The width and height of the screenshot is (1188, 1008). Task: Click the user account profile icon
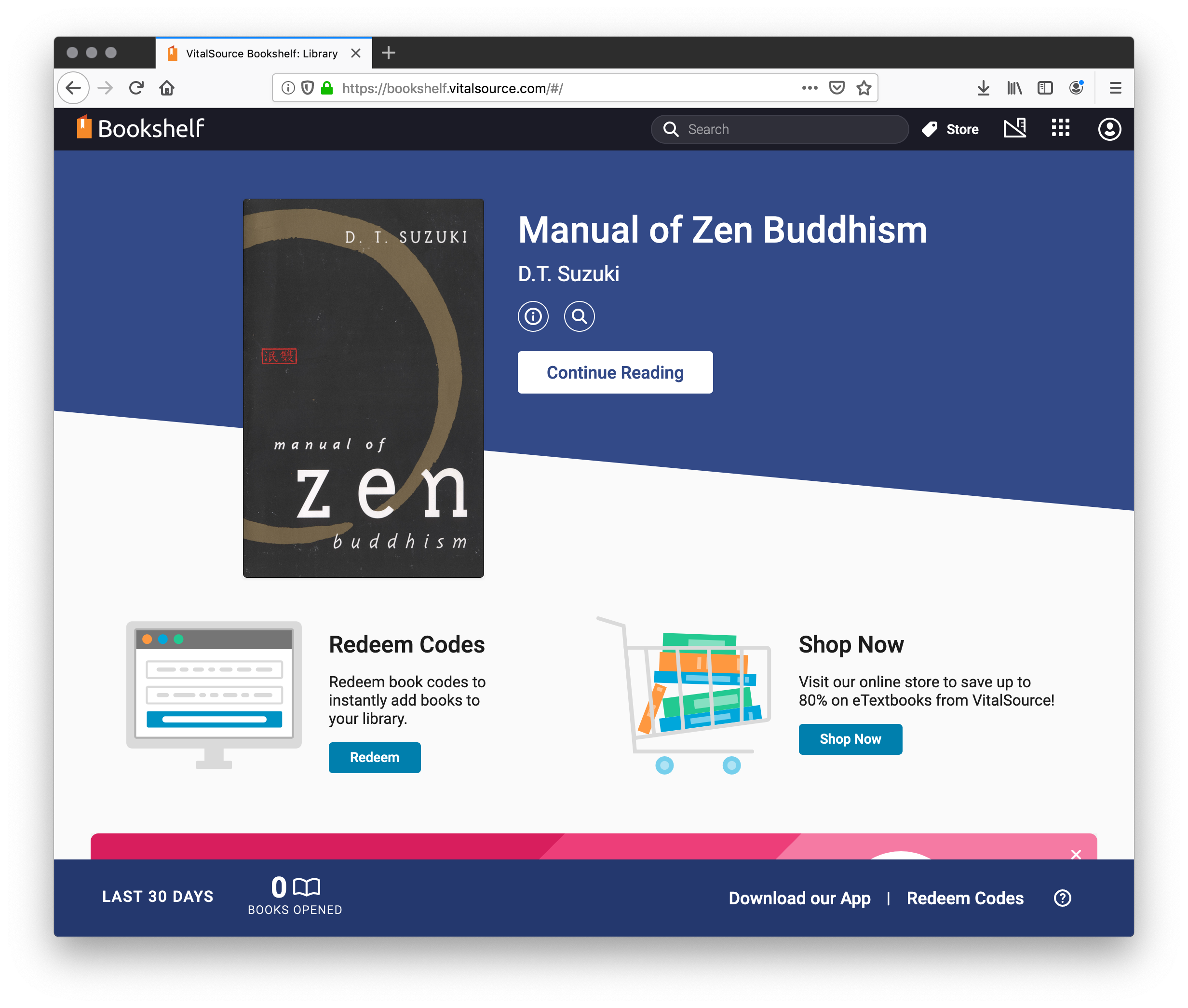pyautogui.click(x=1109, y=128)
